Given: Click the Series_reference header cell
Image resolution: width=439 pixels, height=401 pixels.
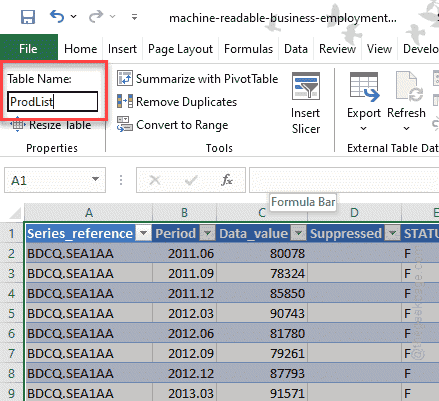Looking at the screenshot, I should (88, 233).
